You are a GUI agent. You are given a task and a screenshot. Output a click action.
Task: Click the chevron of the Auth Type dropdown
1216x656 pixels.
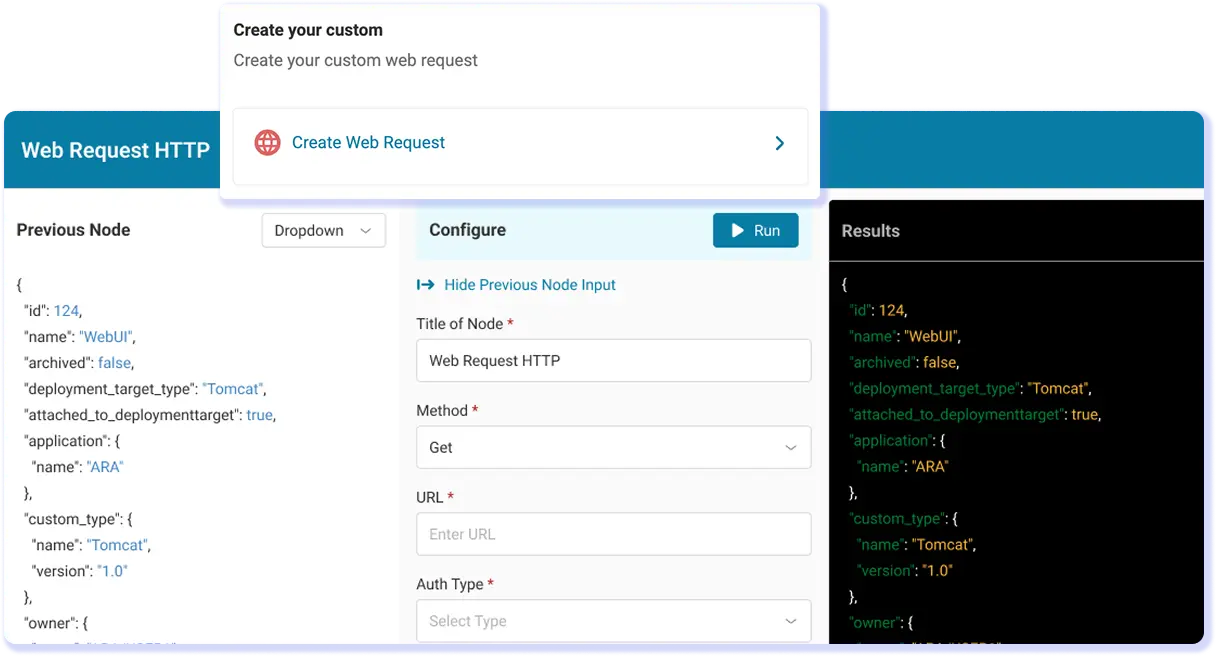pyautogui.click(x=790, y=621)
